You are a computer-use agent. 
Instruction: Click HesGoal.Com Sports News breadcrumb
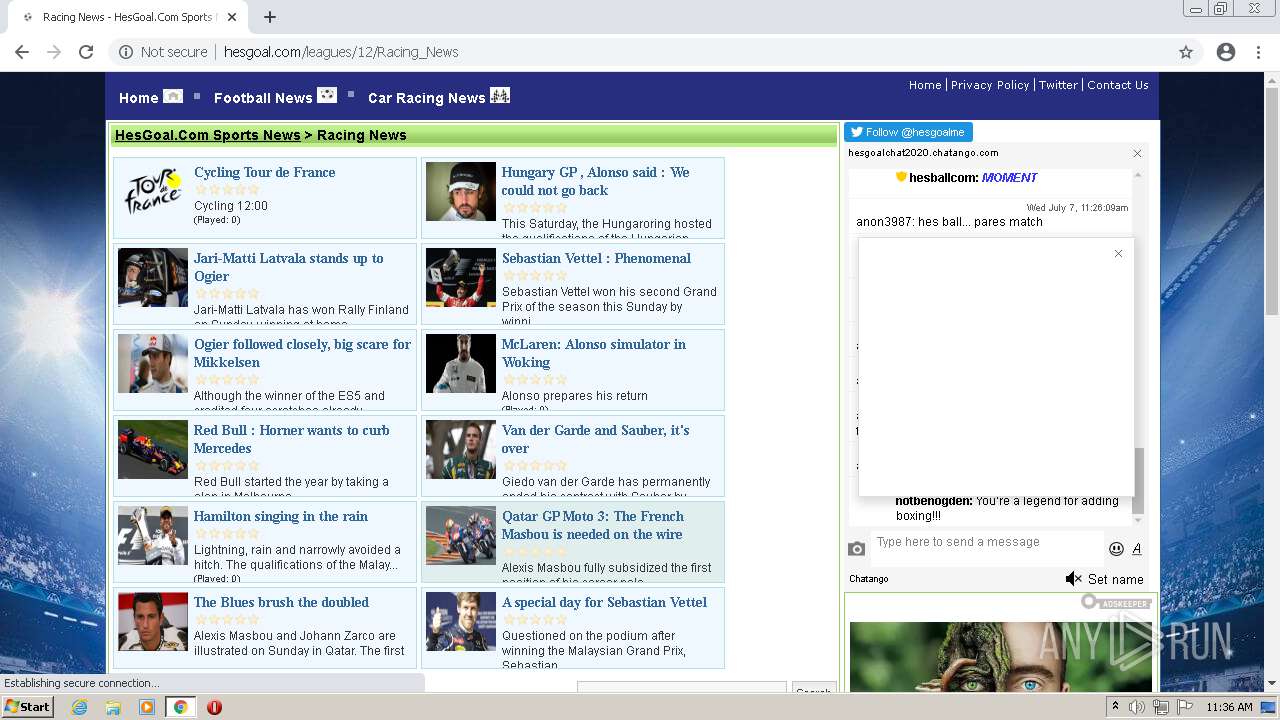[208, 135]
